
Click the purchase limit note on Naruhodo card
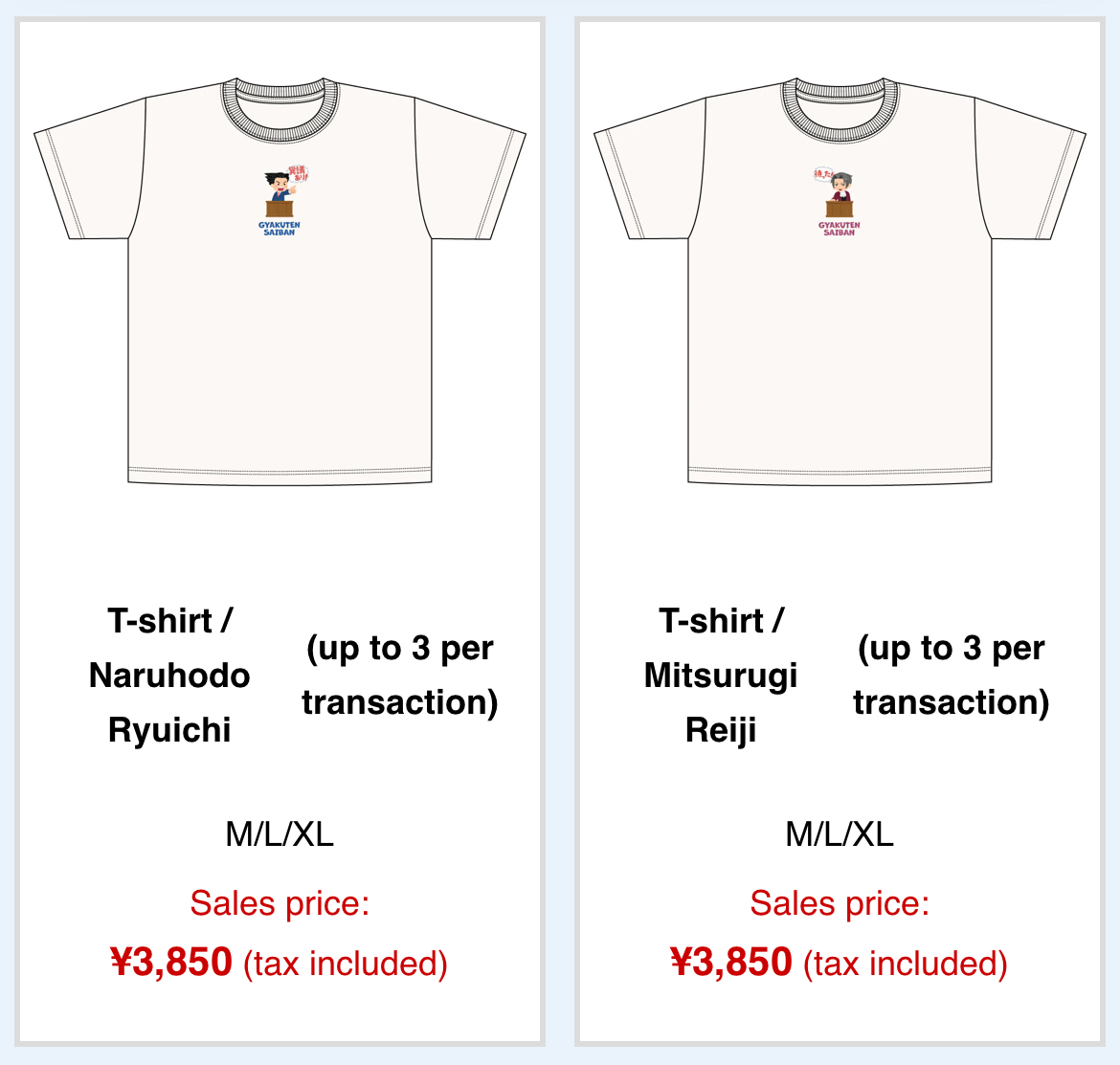pos(400,676)
